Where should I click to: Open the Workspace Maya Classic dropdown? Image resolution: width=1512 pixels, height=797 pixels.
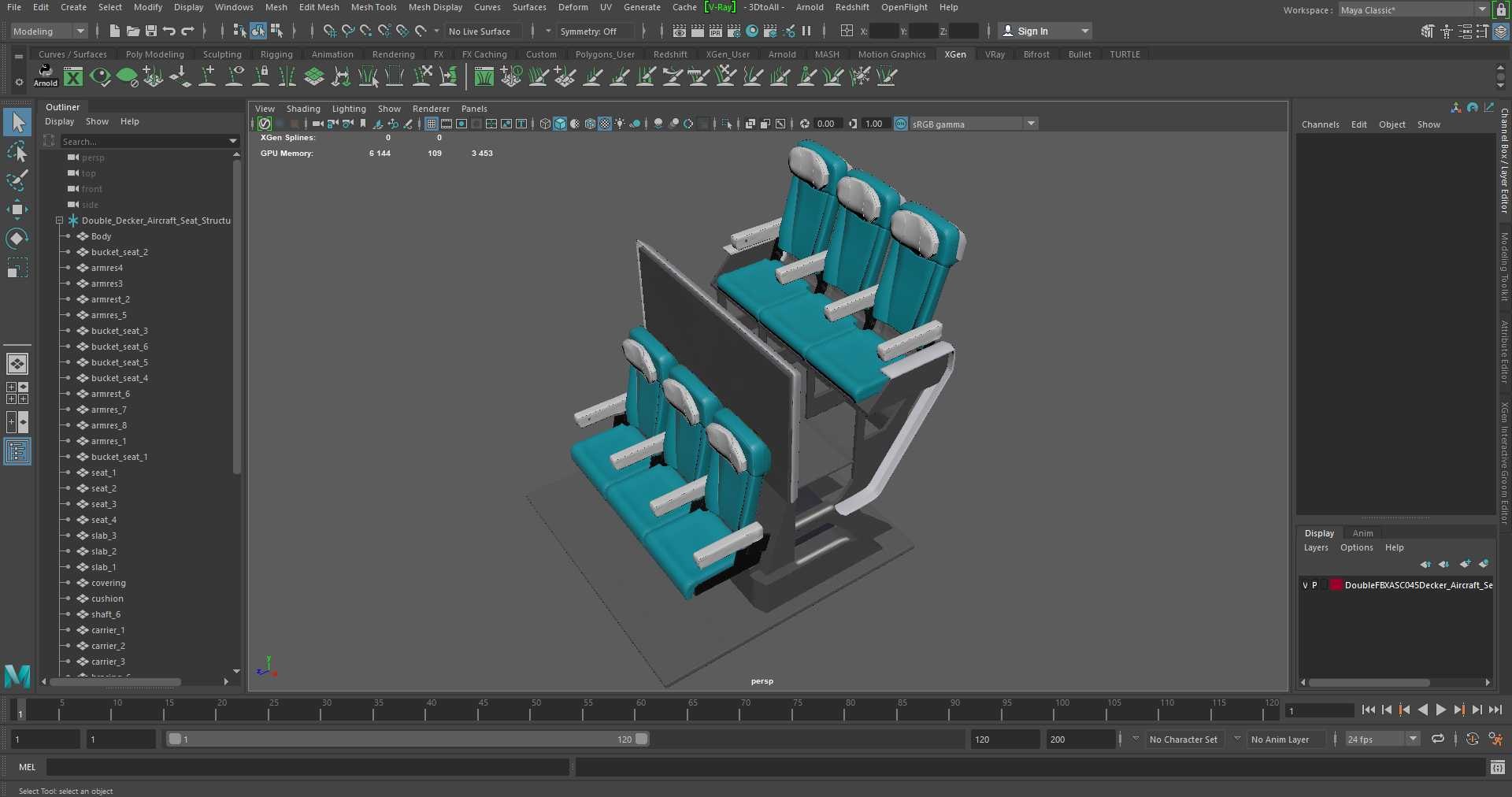point(1413,9)
